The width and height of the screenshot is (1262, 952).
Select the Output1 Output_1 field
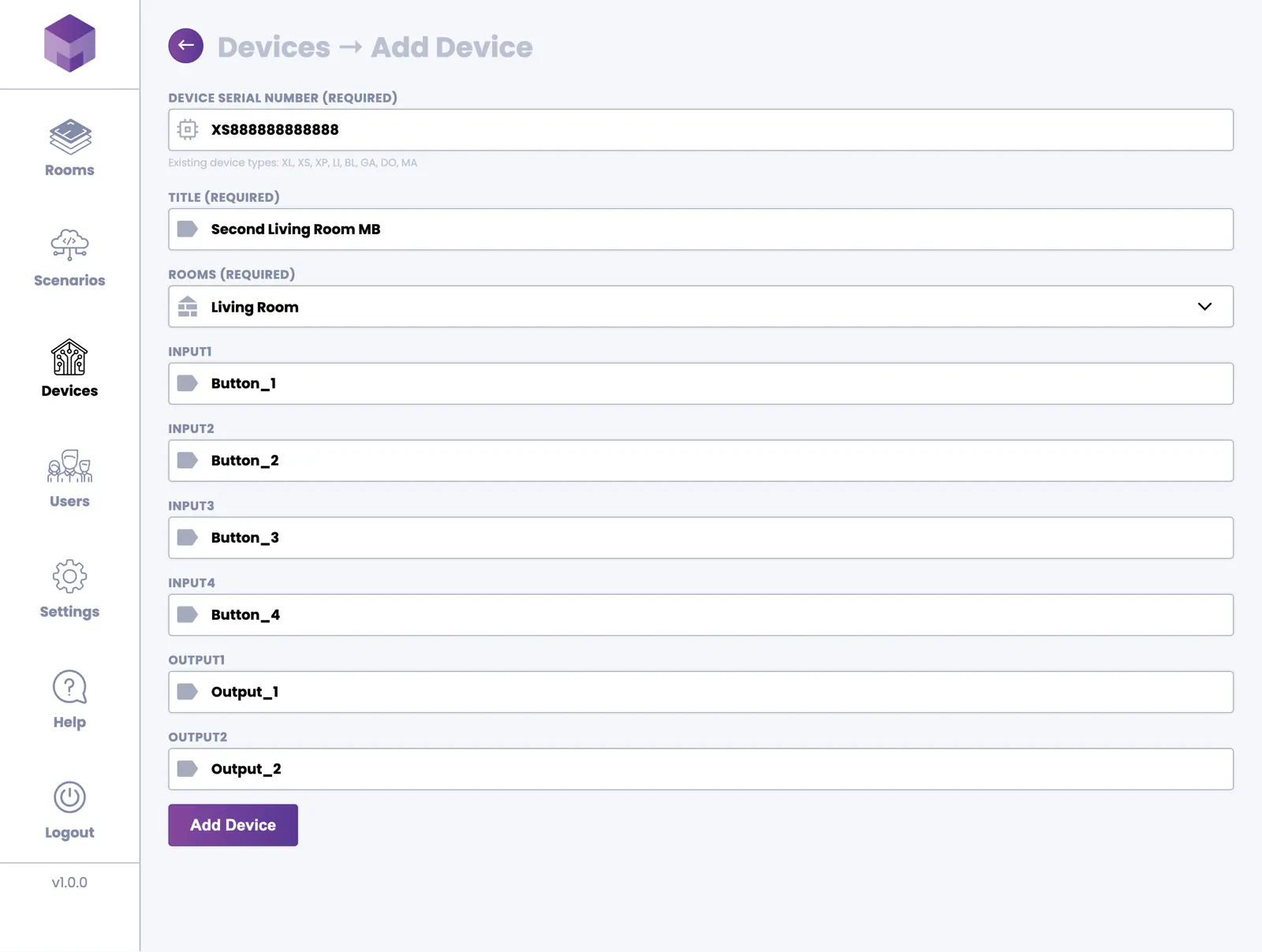pos(710,693)
